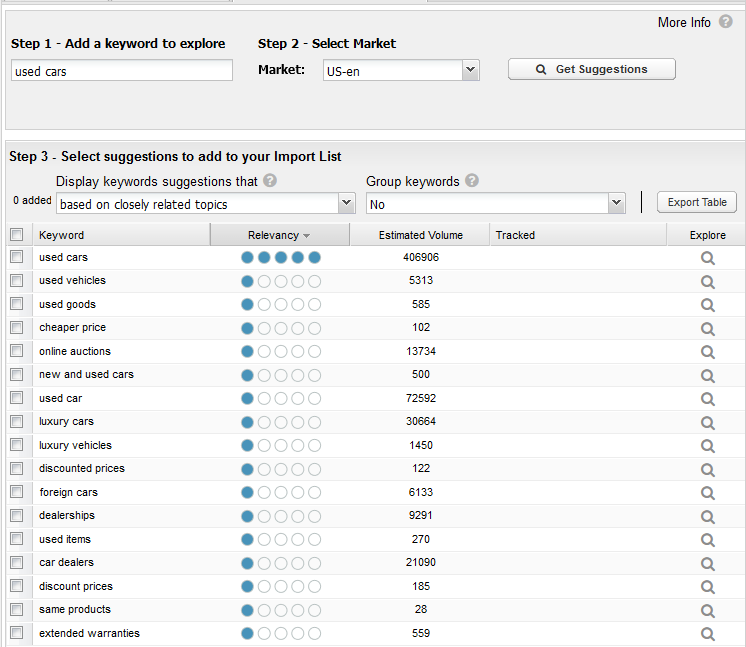Explore the 'discount prices' keyword
Screen dimensions: 746x647
coord(707,587)
